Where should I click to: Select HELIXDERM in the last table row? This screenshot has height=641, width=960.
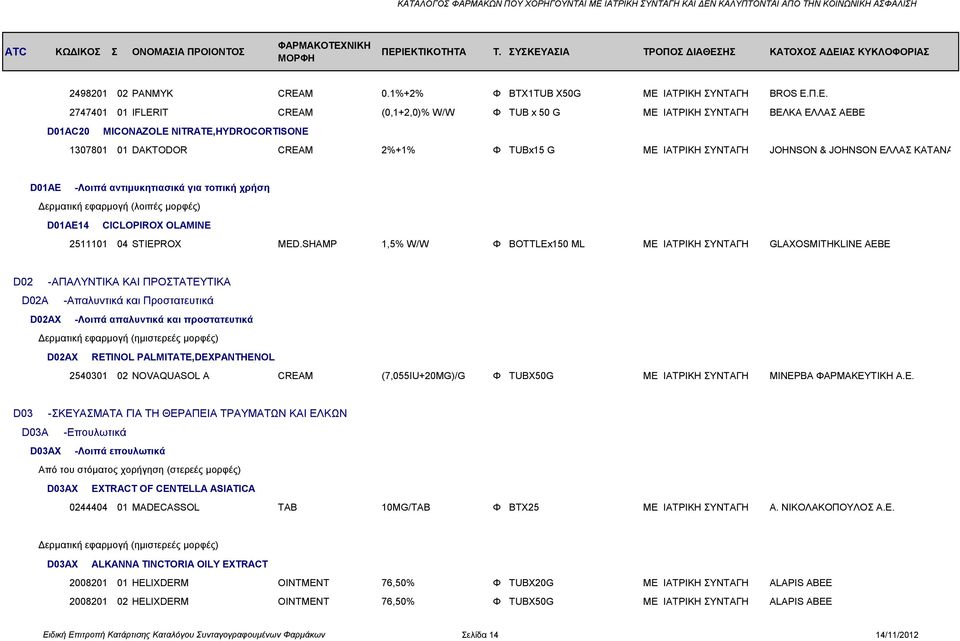[160, 602]
